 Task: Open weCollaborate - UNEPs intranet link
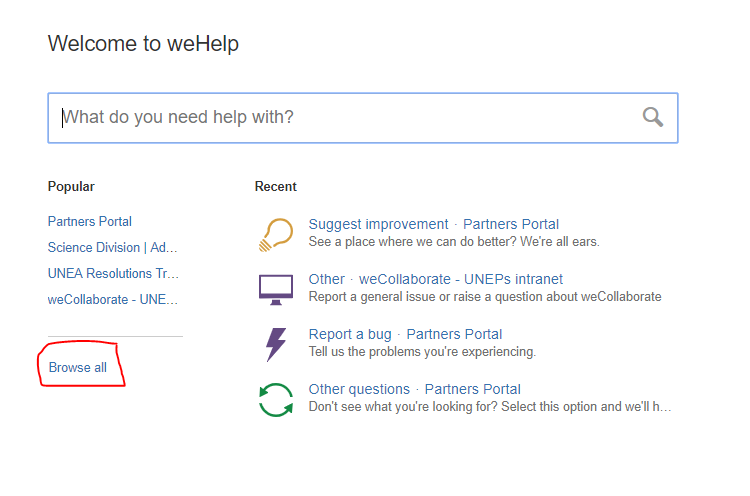pos(461,279)
